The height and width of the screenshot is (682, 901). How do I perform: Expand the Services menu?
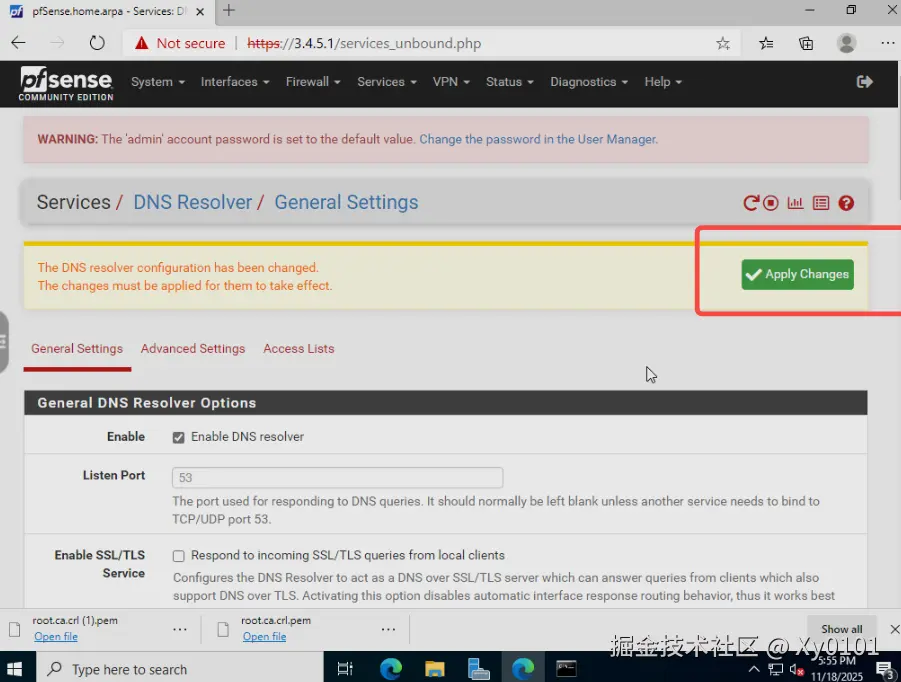click(x=387, y=82)
